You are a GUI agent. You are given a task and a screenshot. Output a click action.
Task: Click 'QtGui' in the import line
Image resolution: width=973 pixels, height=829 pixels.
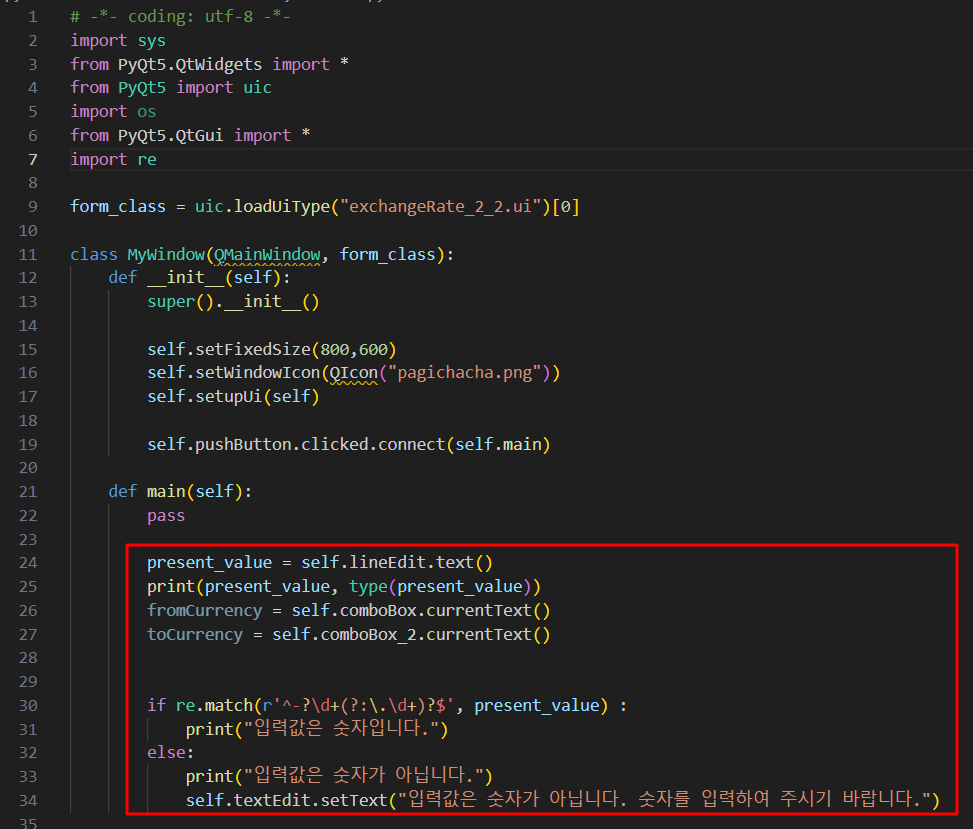(200, 135)
